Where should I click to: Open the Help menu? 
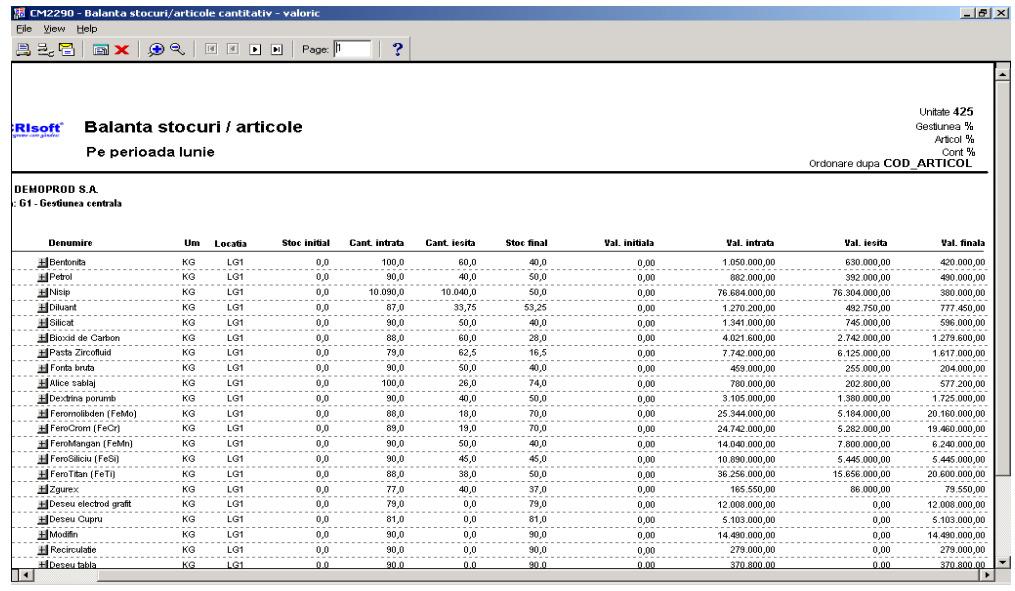[87, 29]
